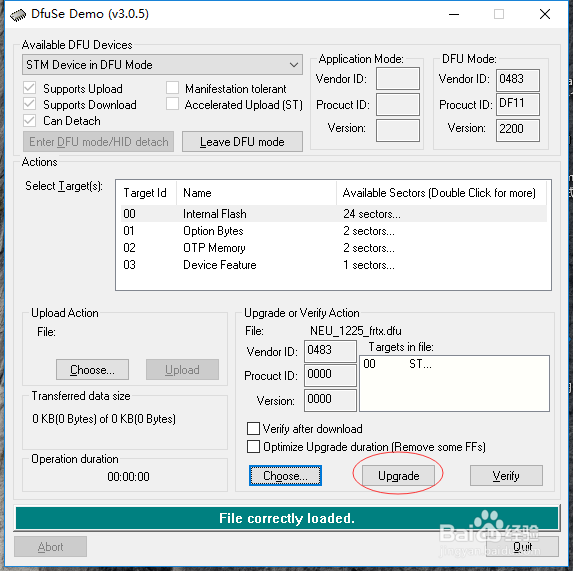Click the Available Sectors column header
The width and height of the screenshot is (573, 571).
[x=441, y=193]
